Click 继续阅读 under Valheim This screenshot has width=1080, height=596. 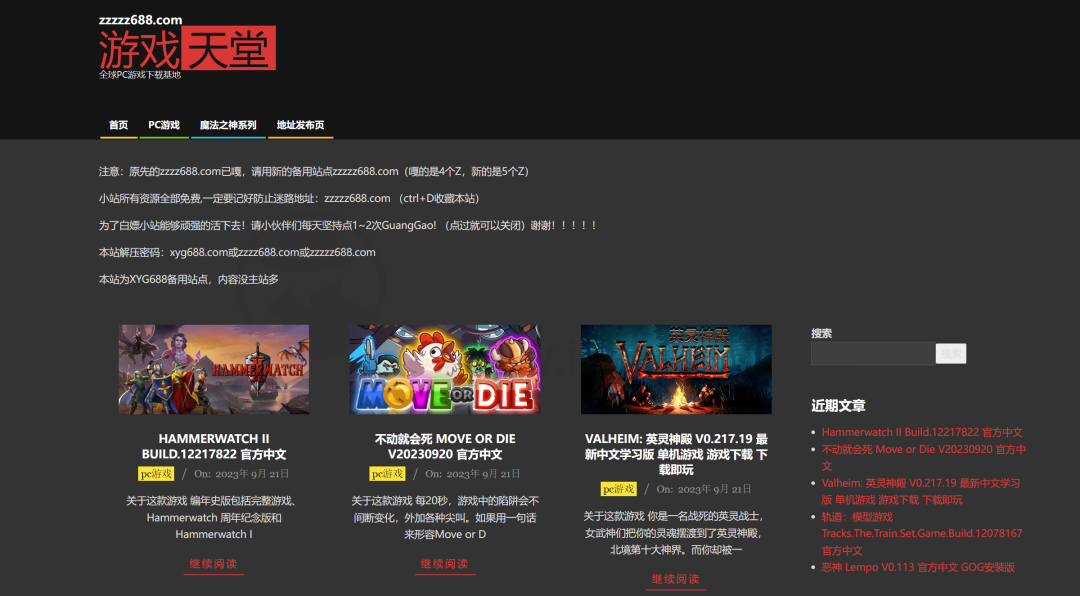pyautogui.click(x=676, y=579)
